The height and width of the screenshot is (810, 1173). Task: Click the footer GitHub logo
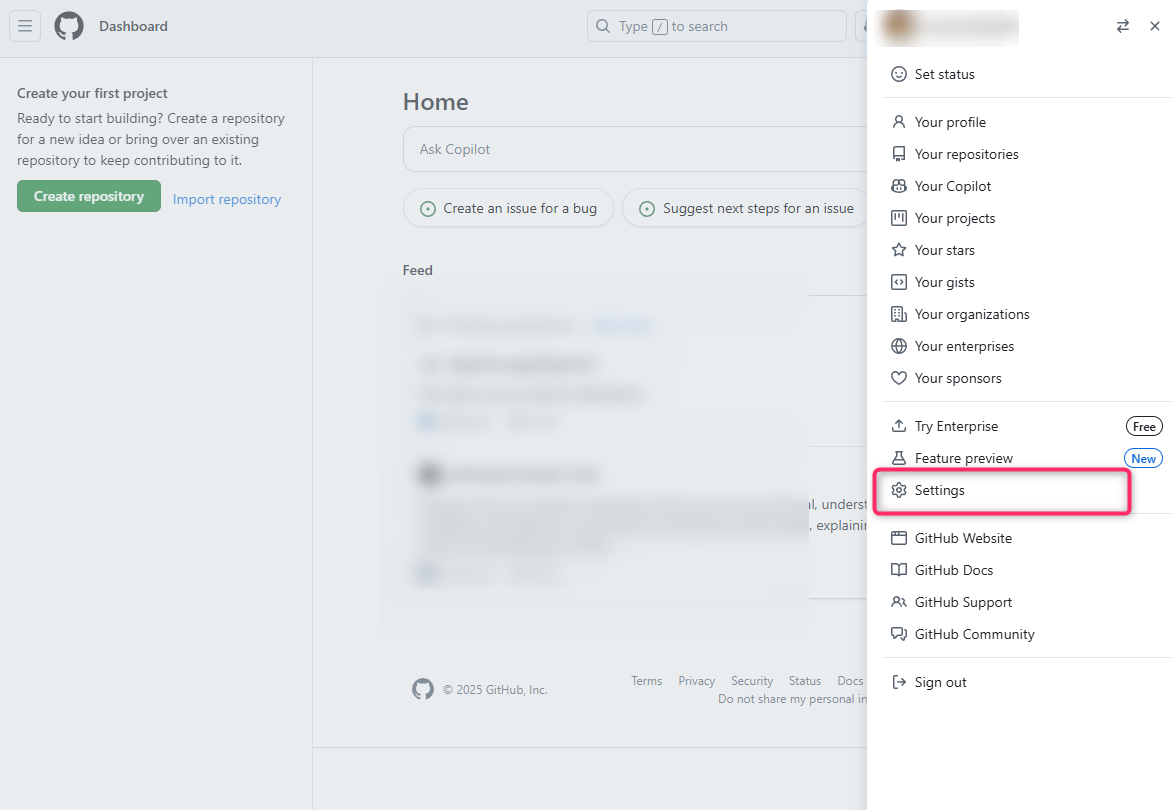423,690
